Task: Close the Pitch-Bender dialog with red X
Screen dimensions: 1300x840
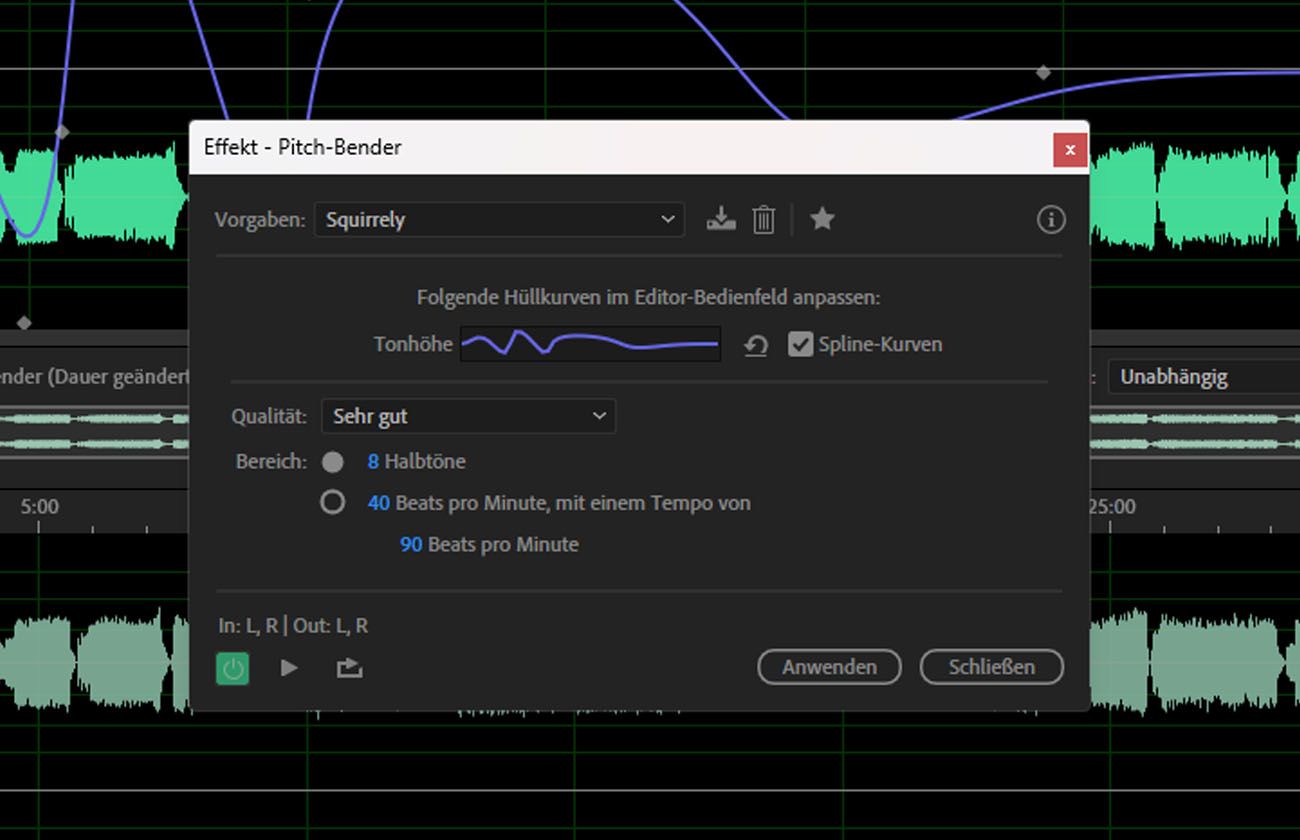Action: point(1070,150)
